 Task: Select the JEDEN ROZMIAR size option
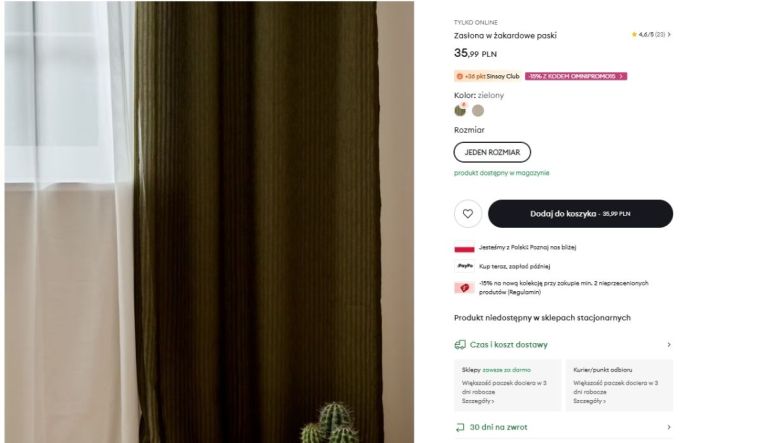[492, 152]
